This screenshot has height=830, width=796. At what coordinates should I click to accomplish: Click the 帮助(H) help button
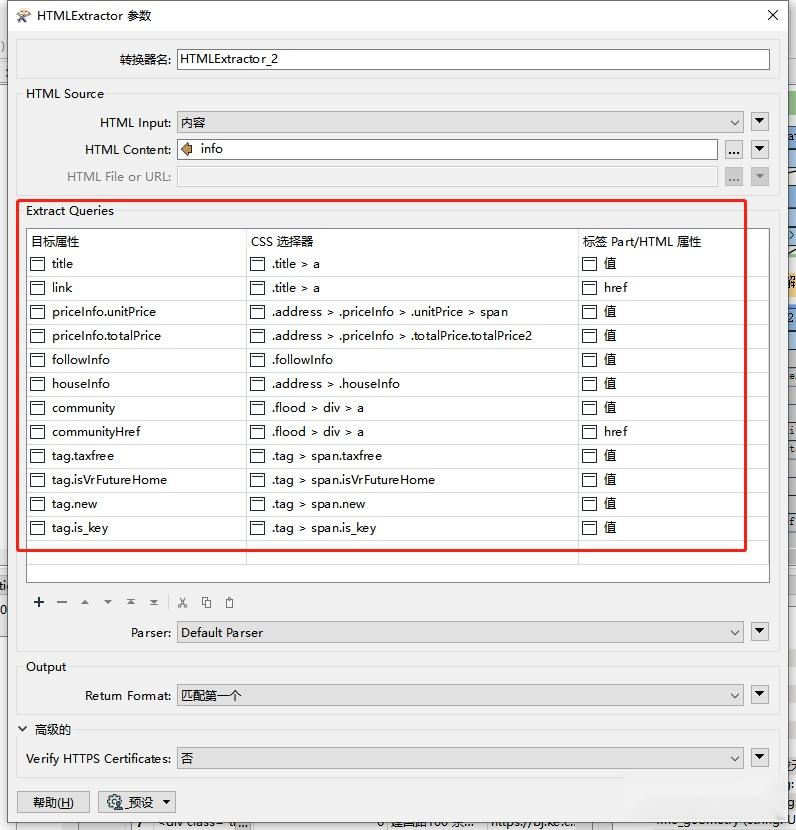click(53, 802)
